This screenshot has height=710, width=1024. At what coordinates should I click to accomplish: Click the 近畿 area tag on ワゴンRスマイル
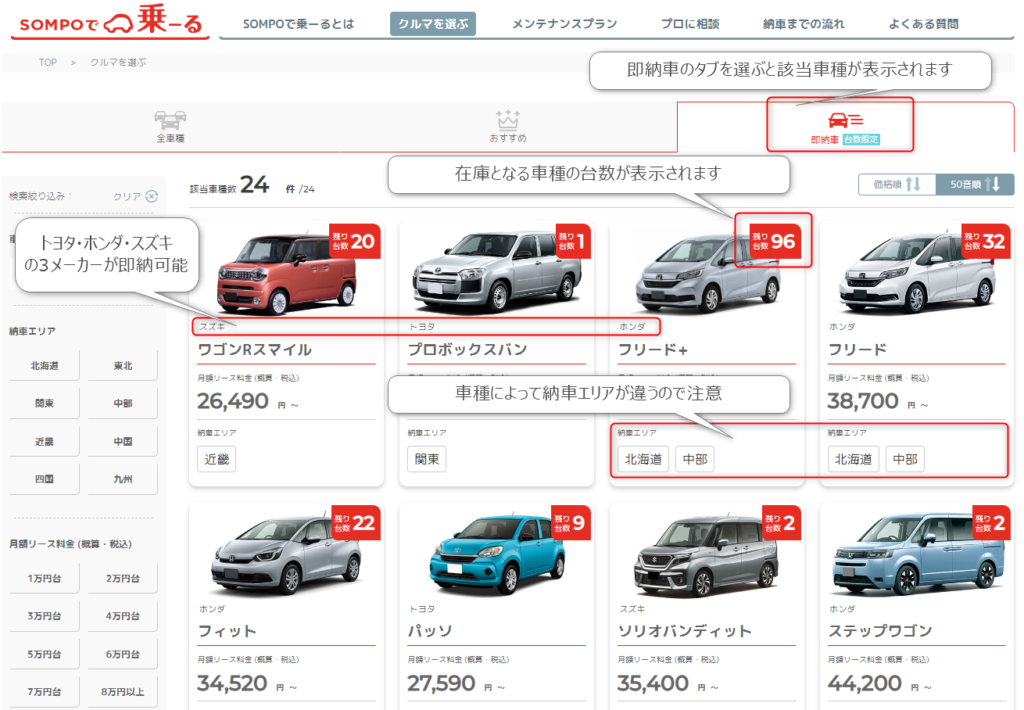(217, 459)
